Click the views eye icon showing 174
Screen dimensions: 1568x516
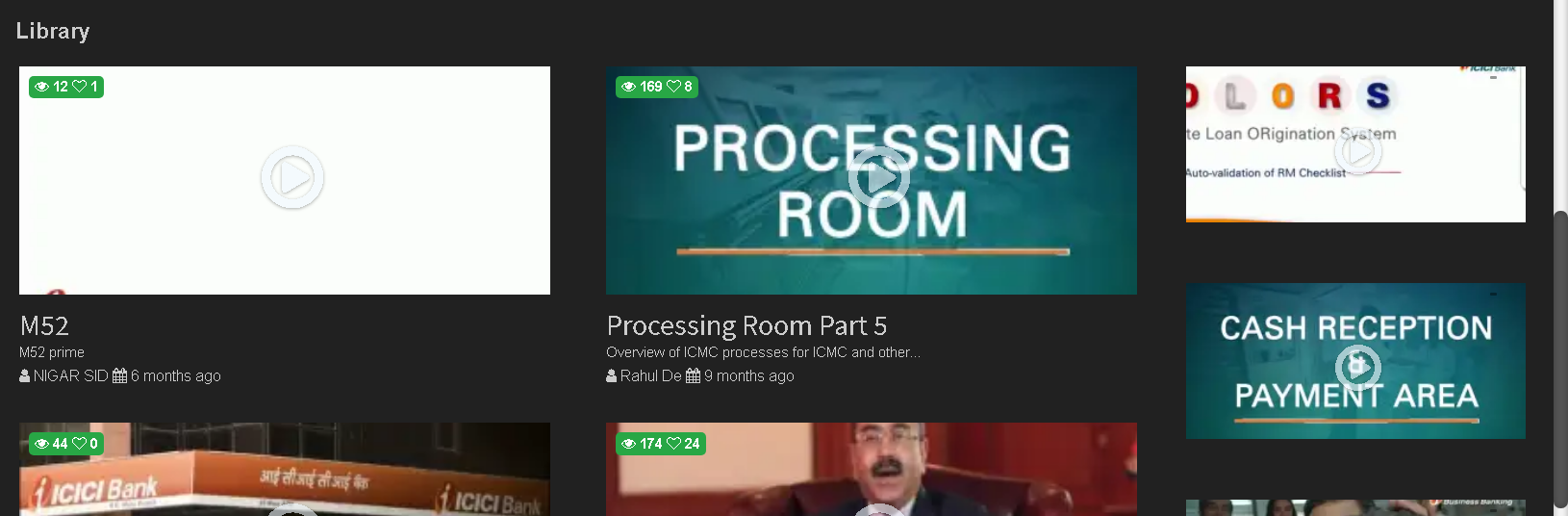pos(629,444)
